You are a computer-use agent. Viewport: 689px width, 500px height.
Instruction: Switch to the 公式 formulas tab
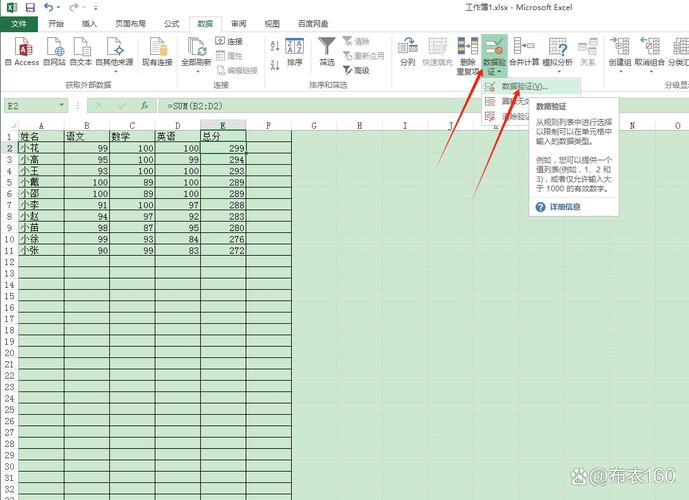coord(171,24)
